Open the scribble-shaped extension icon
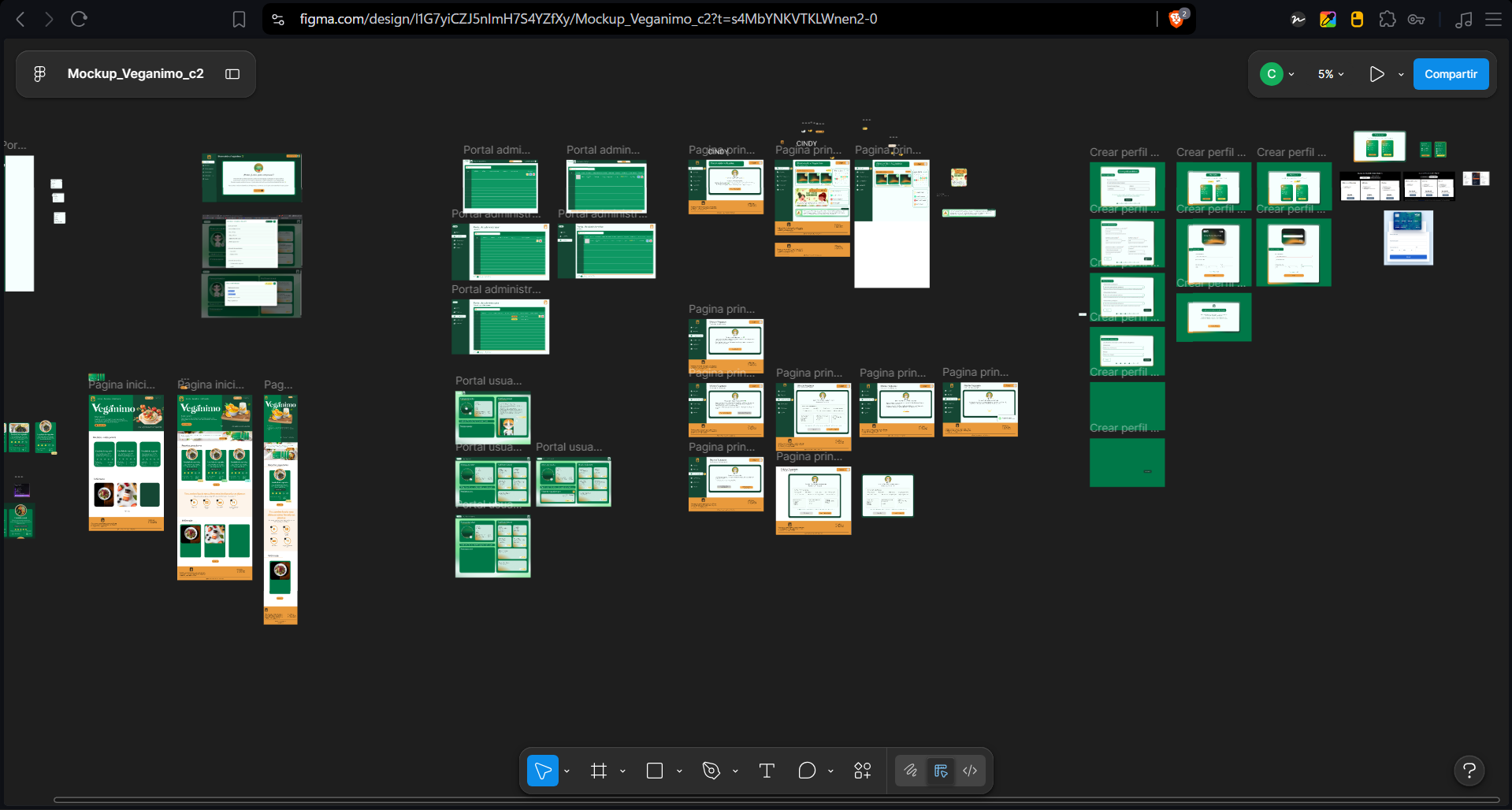The height and width of the screenshot is (810, 1512). [x=1298, y=19]
